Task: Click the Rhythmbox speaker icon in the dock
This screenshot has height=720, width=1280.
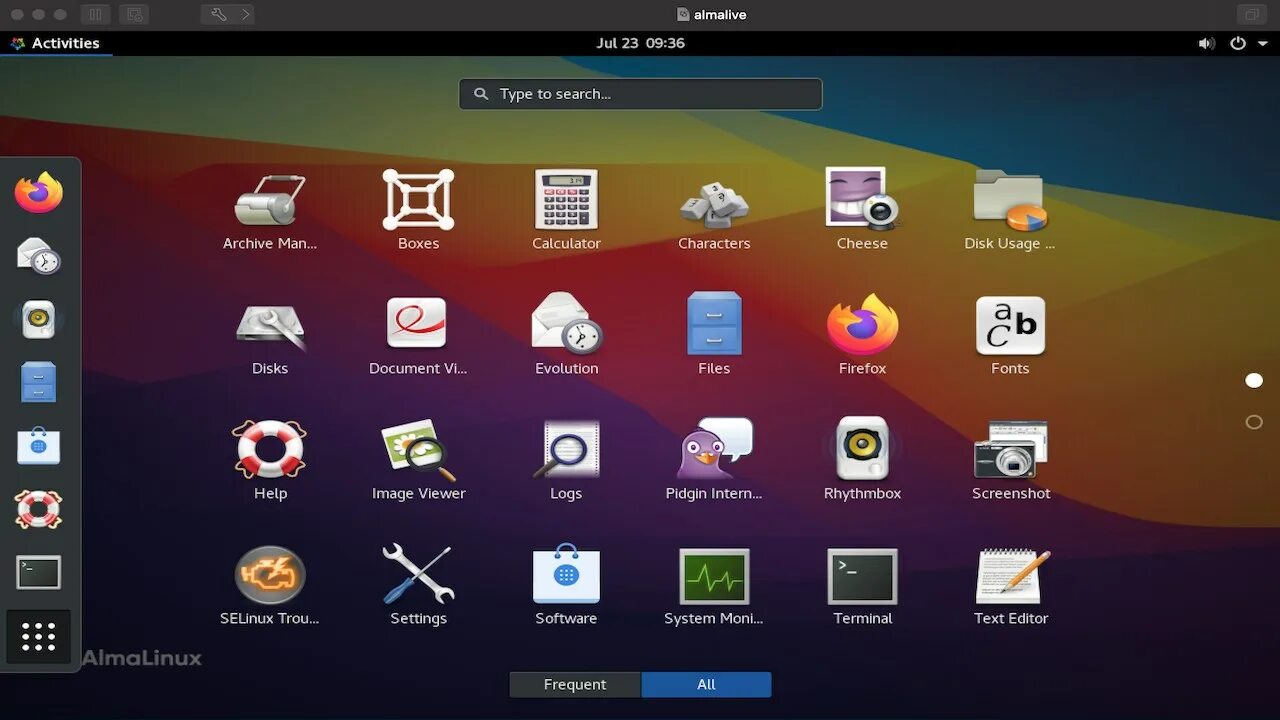Action: tap(39, 319)
